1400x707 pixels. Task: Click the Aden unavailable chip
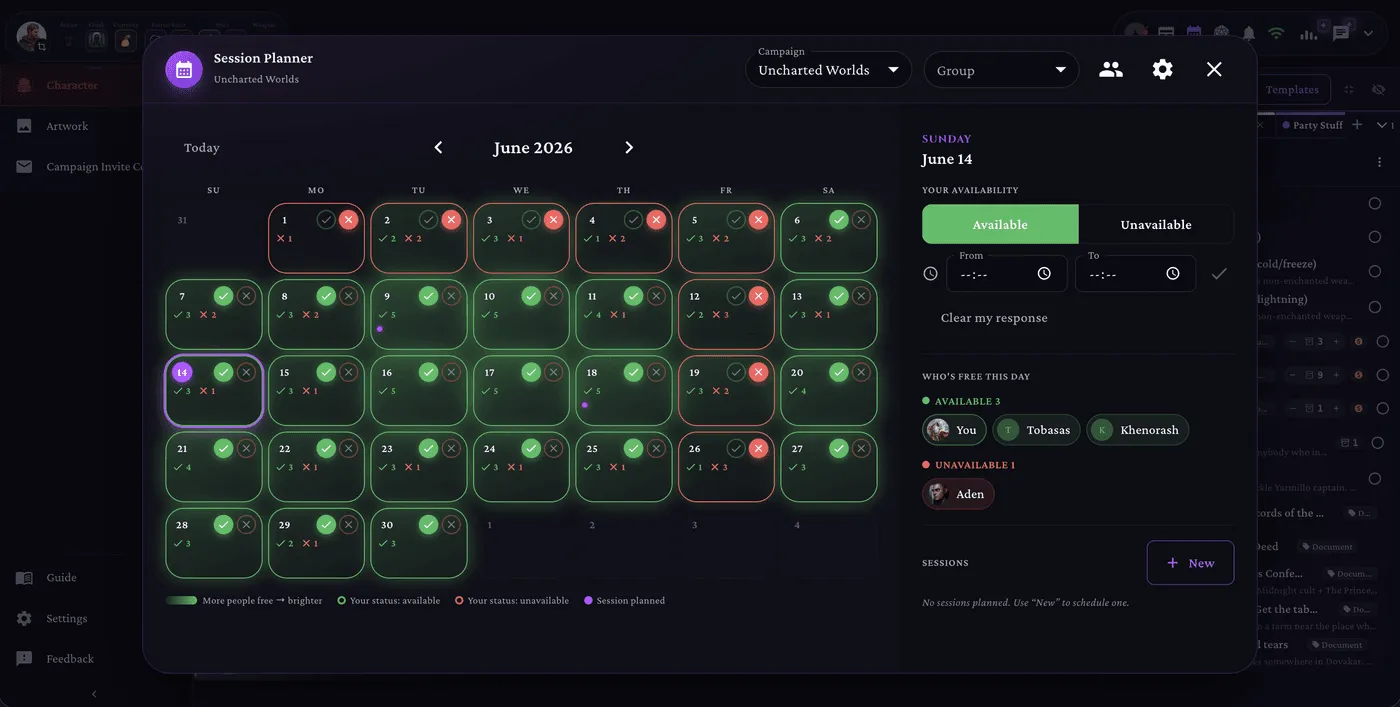958,494
